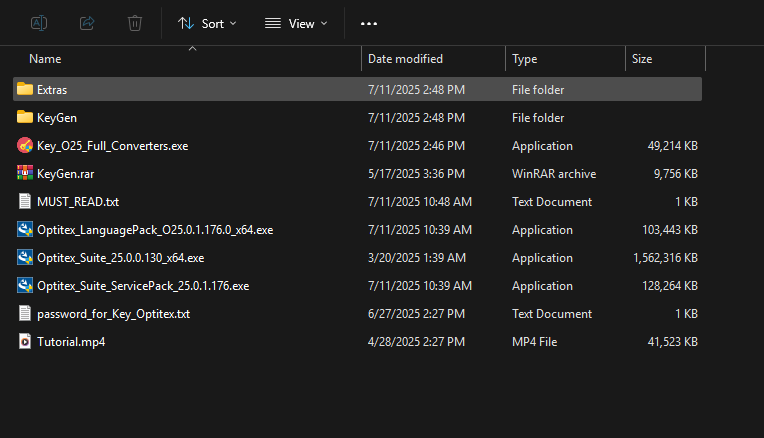The height and width of the screenshot is (438, 764).
Task: Sort by the Date modified column header
Action: coord(405,59)
